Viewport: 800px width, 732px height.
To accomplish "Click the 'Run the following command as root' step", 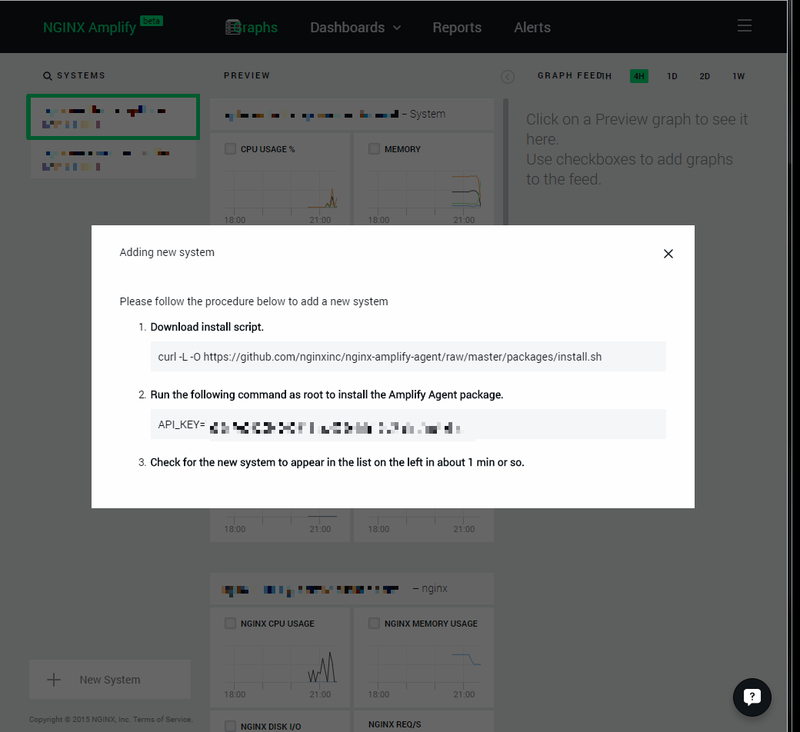I will 327,395.
